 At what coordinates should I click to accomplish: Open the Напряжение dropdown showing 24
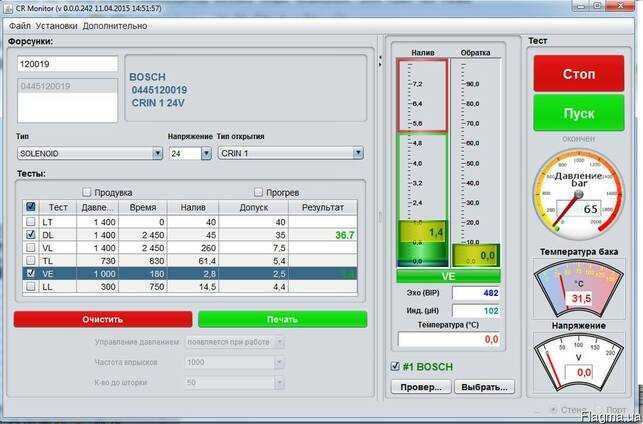[x=190, y=153]
